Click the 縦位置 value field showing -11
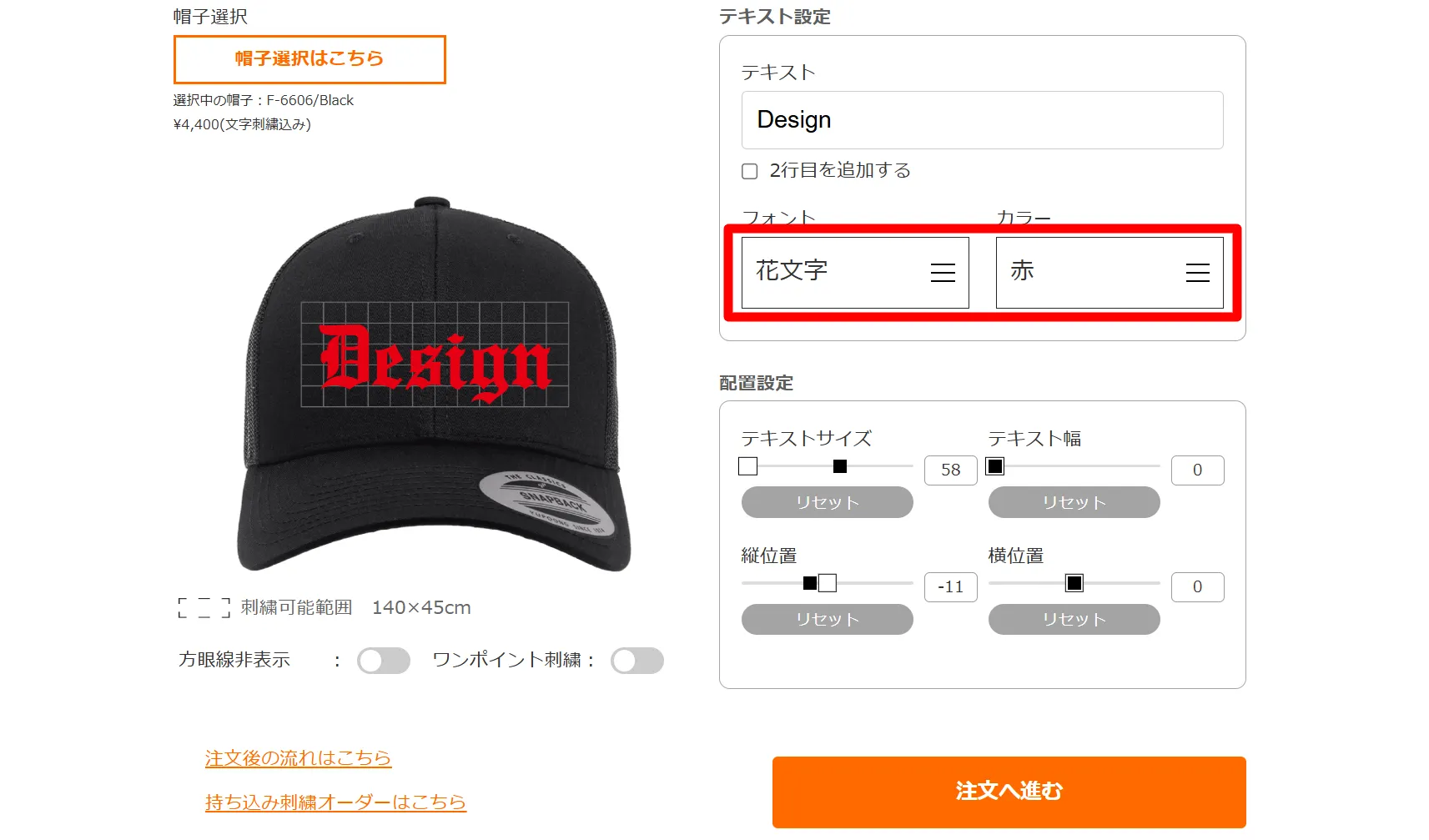Screen dimensions: 1429x840 pyautogui.click(x=950, y=587)
